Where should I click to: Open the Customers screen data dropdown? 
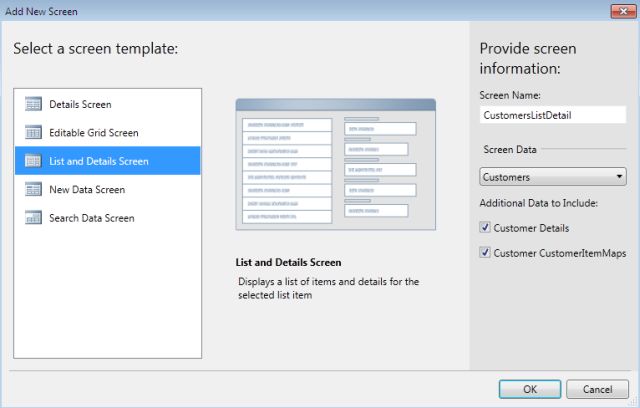(553, 177)
